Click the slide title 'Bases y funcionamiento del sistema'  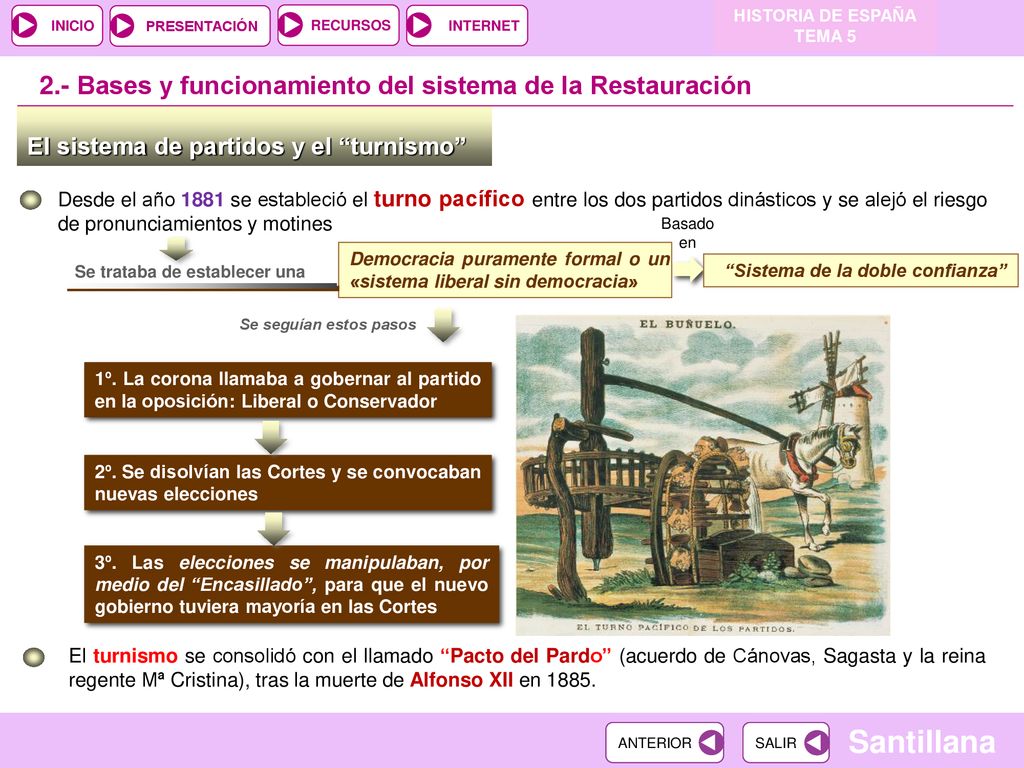pyautogui.click(x=395, y=86)
